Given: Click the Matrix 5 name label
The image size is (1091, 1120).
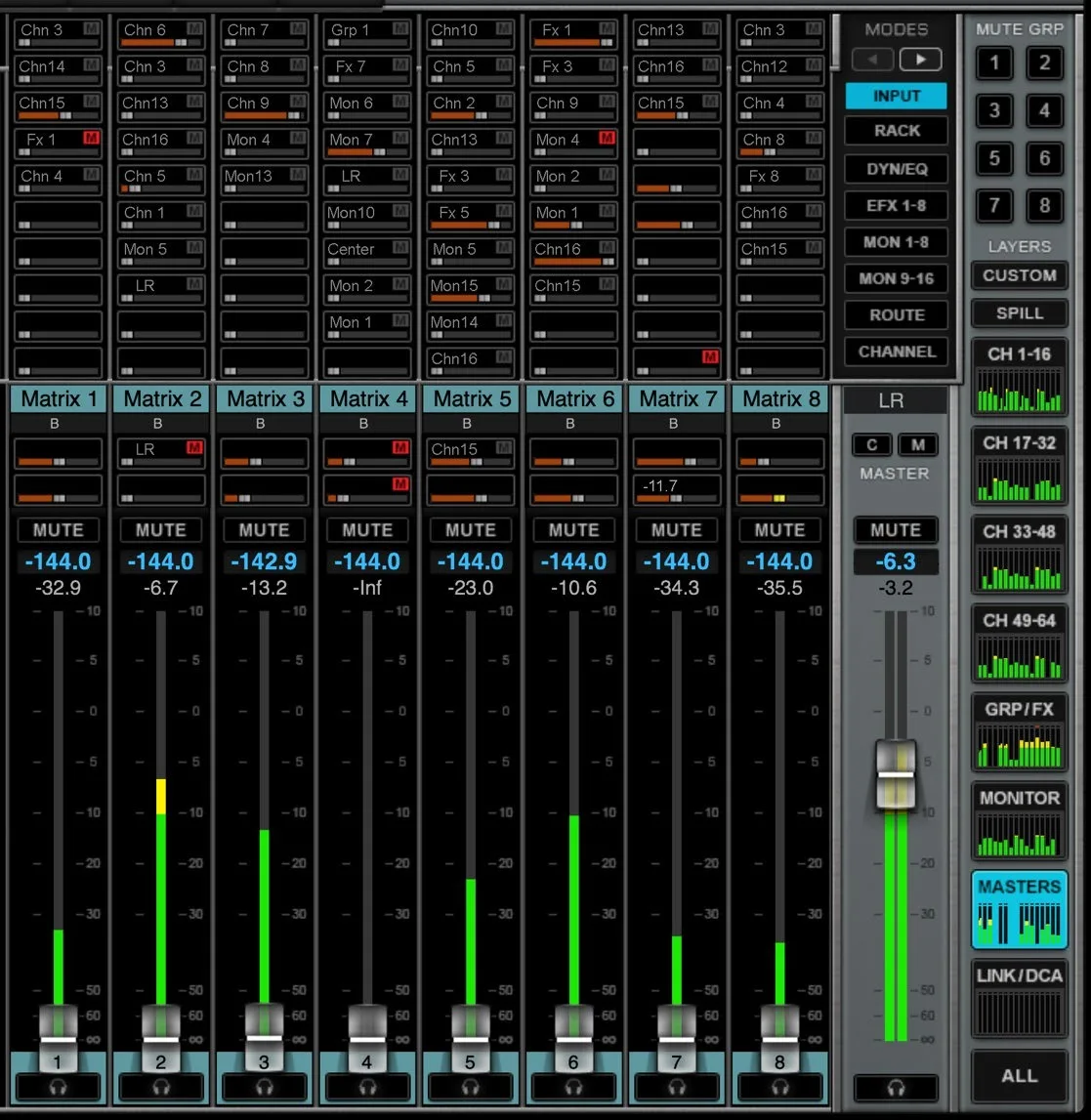Looking at the screenshot, I should point(471,398).
